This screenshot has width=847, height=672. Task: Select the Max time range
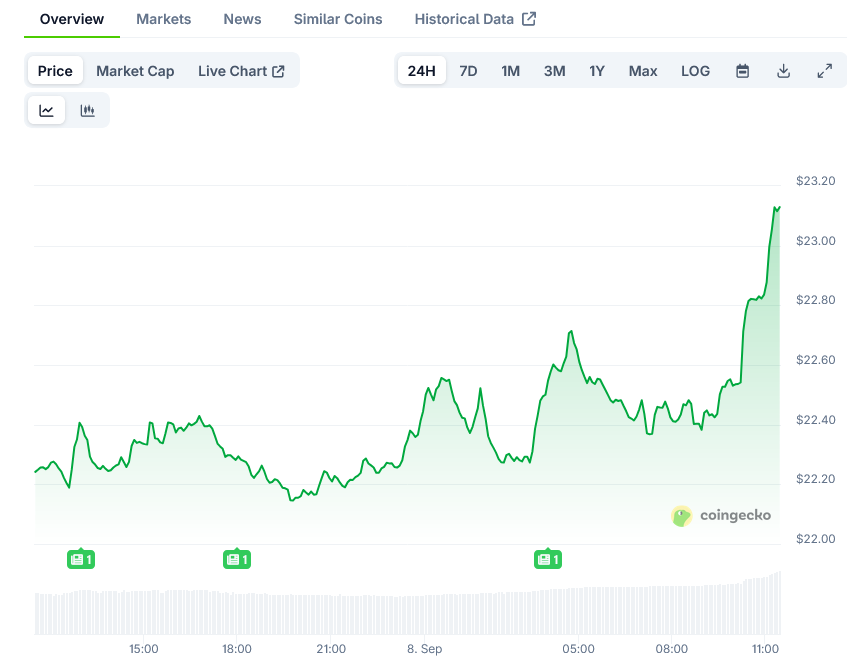[643, 71]
